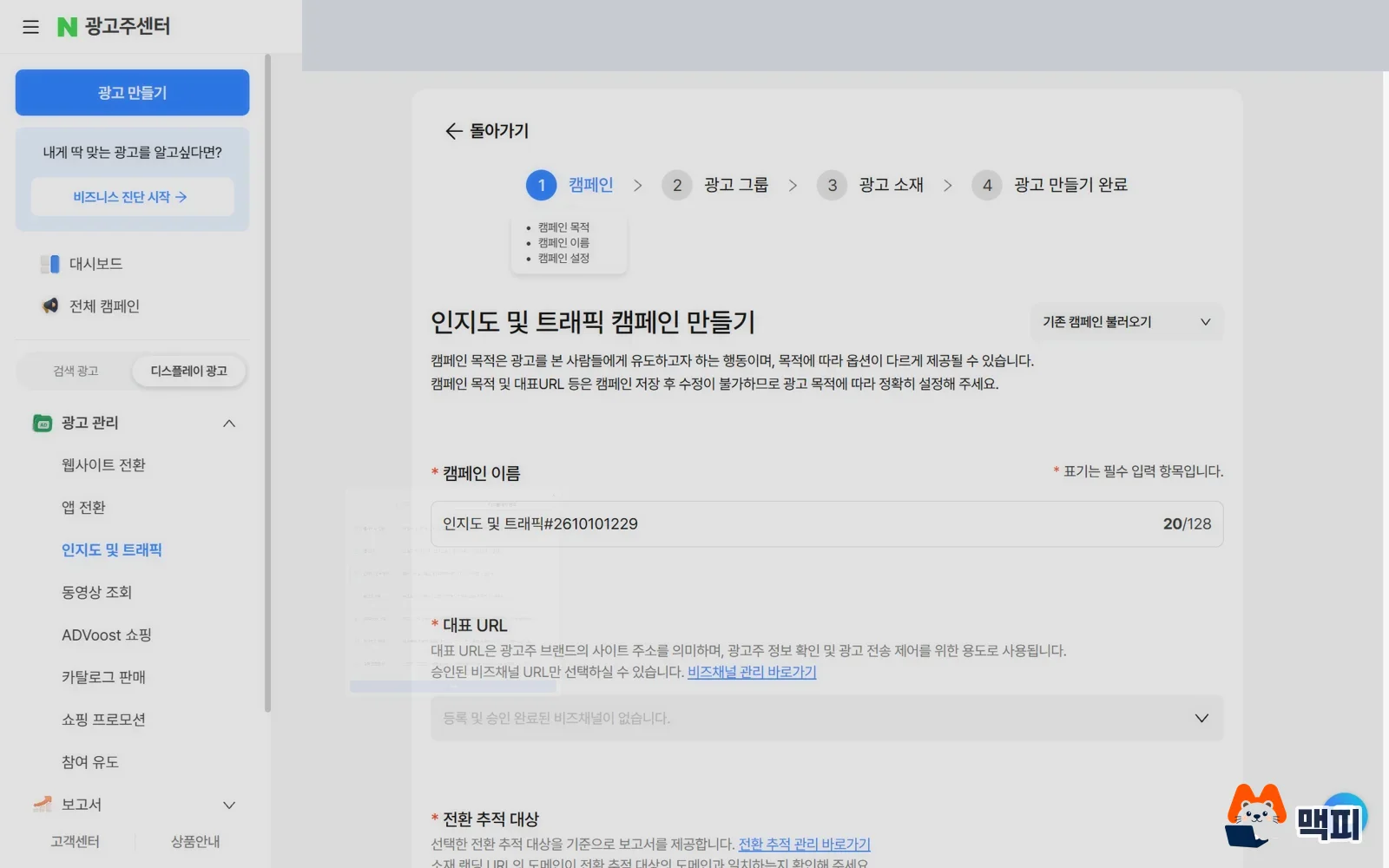Click the step 2 circle for 광고 그룹

click(677, 185)
